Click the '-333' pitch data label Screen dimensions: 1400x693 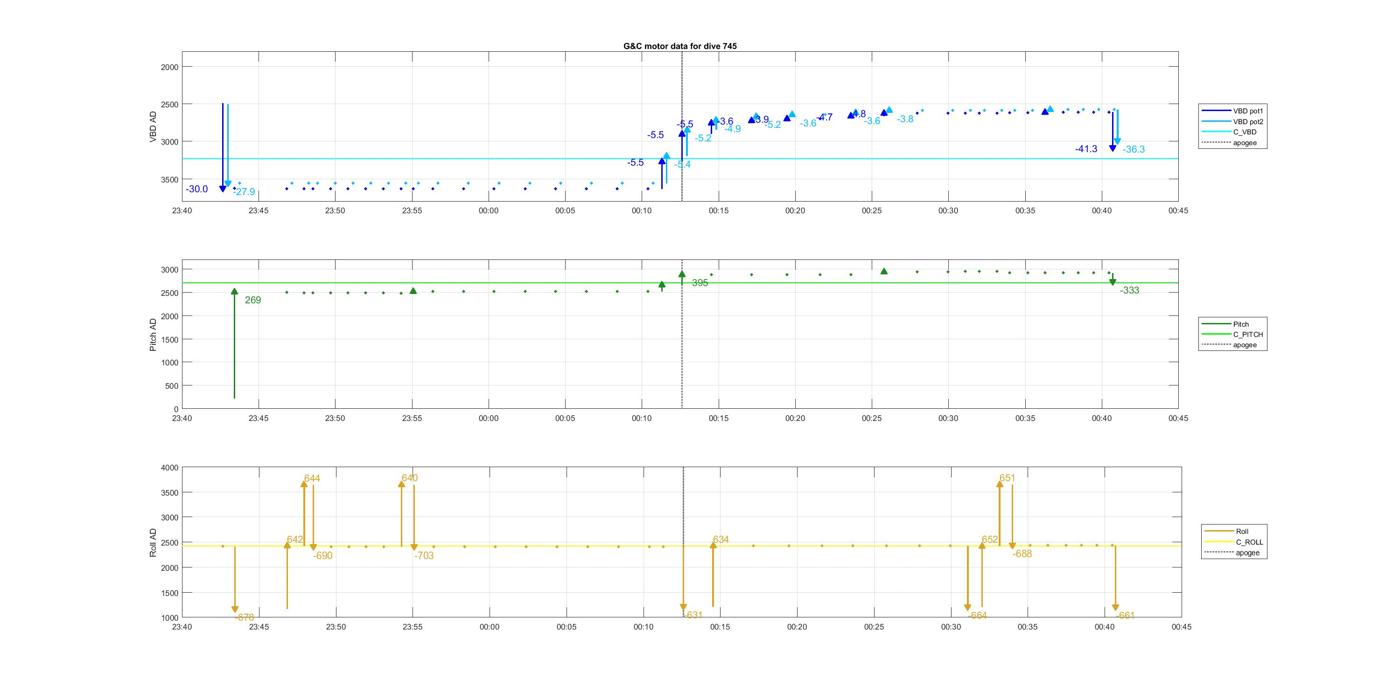coord(1130,290)
